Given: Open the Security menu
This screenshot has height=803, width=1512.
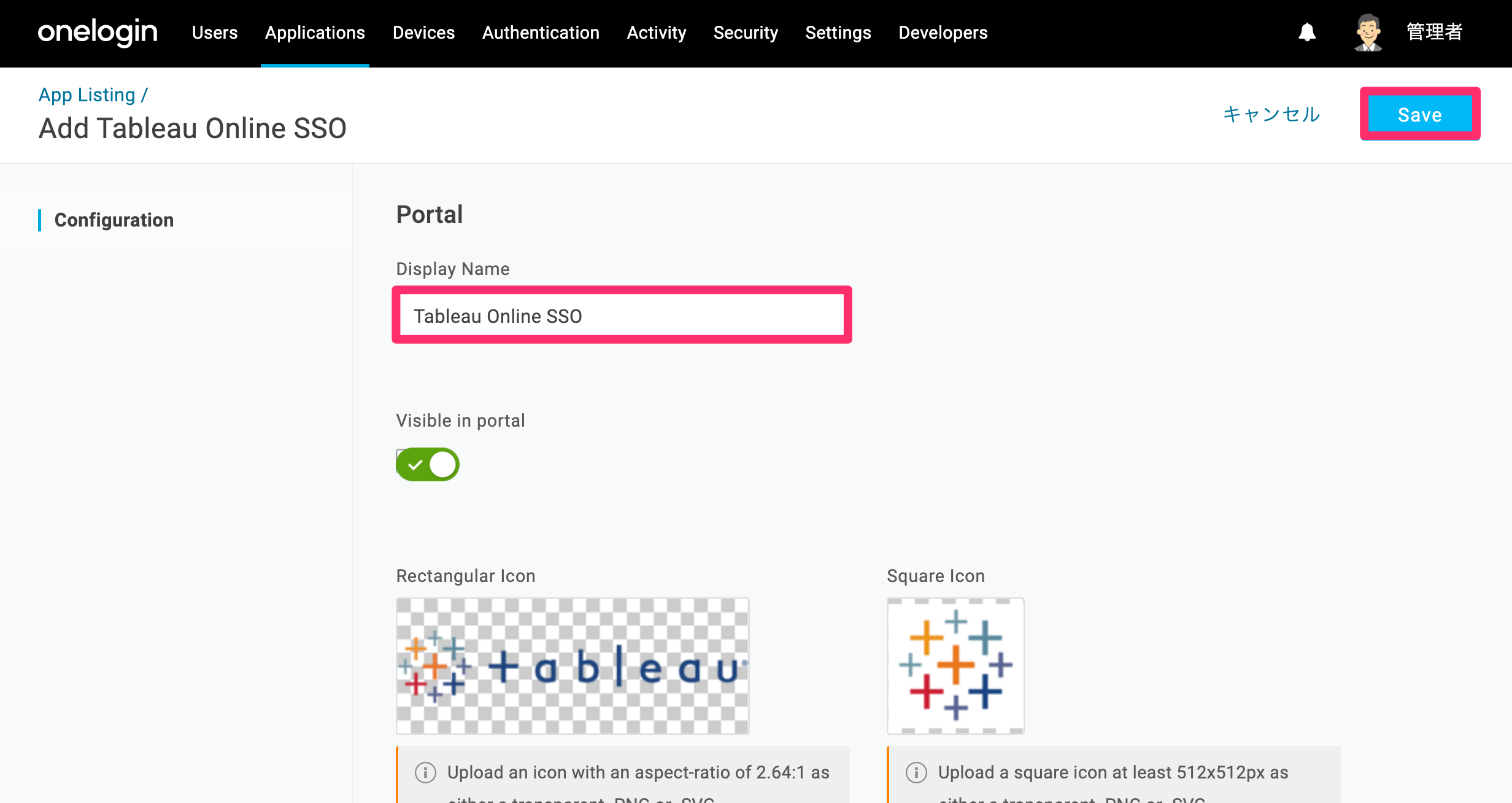Looking at the screenshot, I should coord(746,33).
